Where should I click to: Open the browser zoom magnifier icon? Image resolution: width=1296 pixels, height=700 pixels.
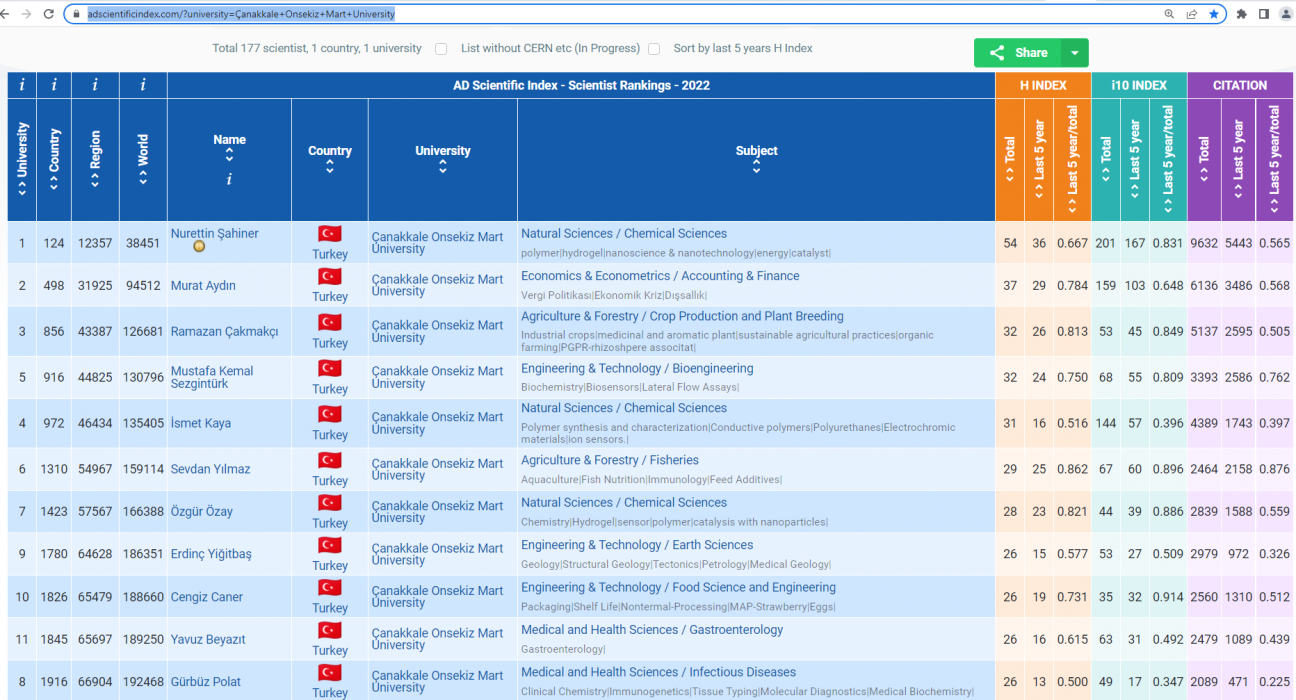point(1169,14)
